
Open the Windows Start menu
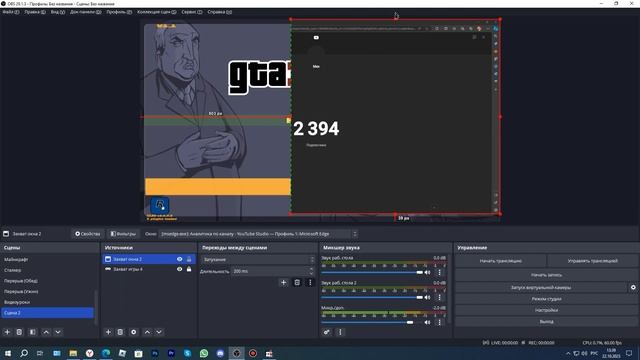click(8, 353)
